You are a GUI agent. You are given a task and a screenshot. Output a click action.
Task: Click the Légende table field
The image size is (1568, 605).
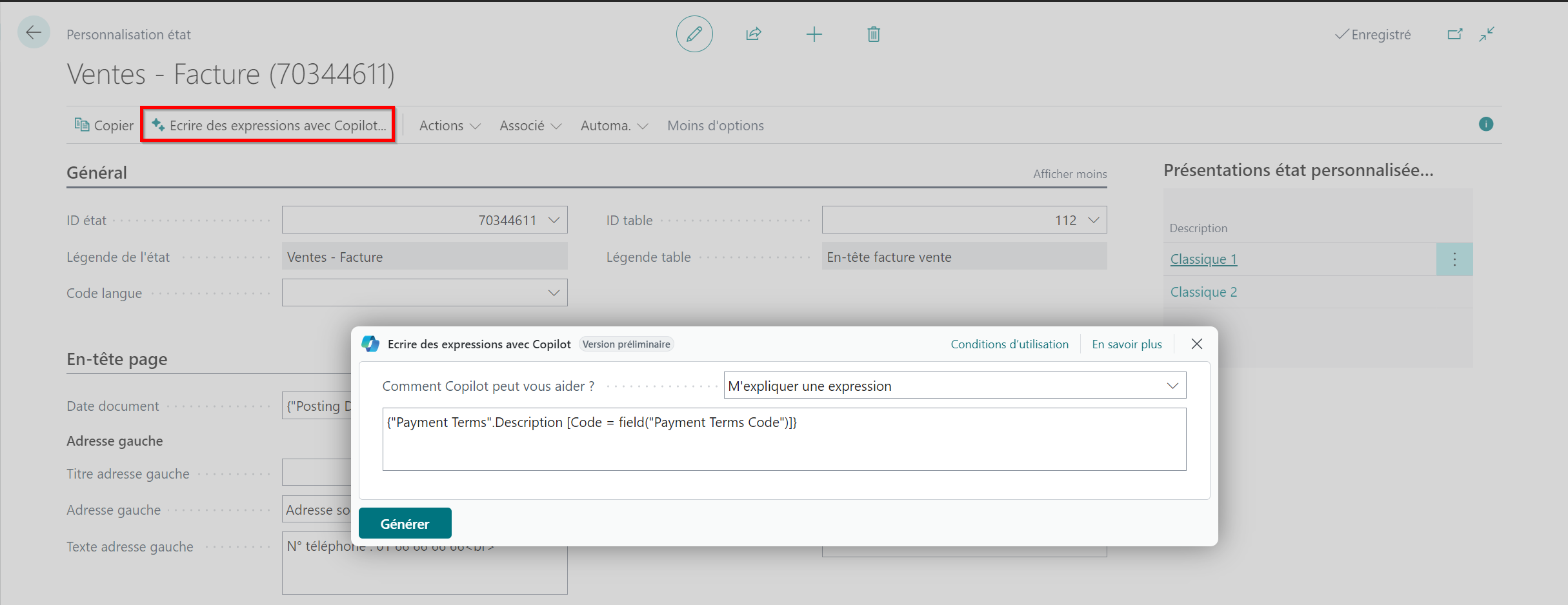pyautogui.click(x=964, y=257)
